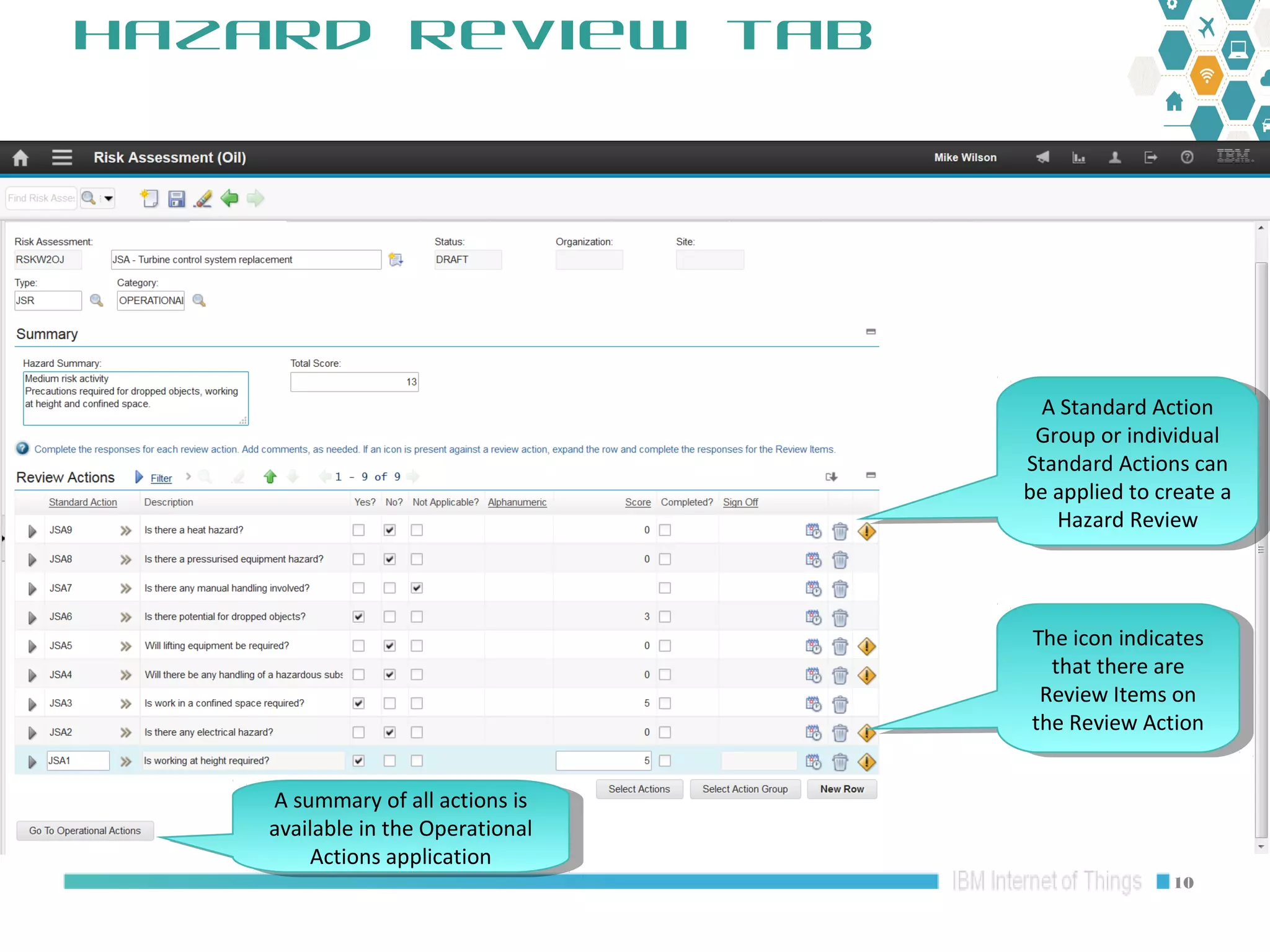The height and width of the screenshot is (952, 1270).
Task: Go to the previous record (green arrow)
Action: coord(229,198)
